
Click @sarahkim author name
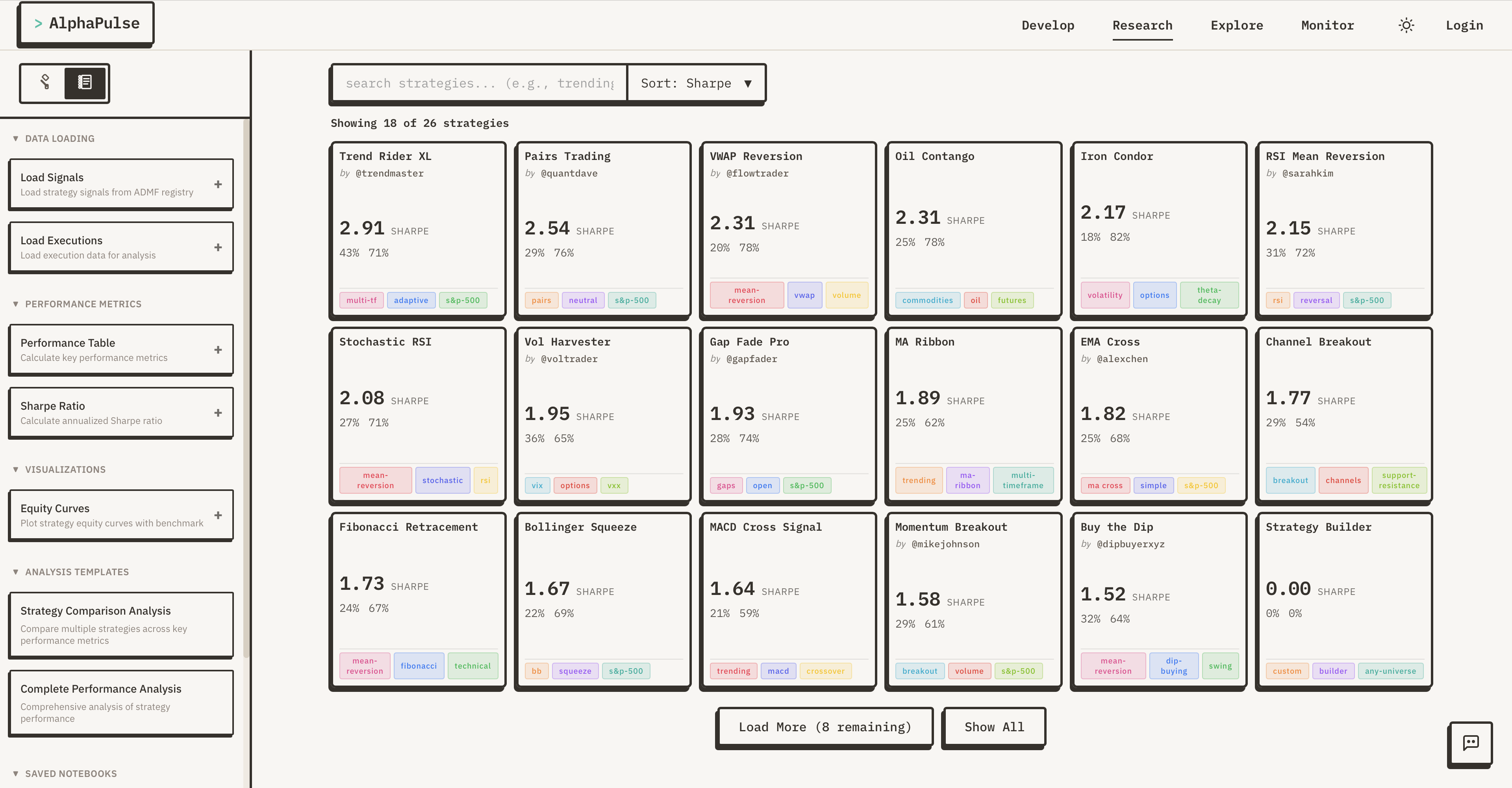(x=1307, y=173)
